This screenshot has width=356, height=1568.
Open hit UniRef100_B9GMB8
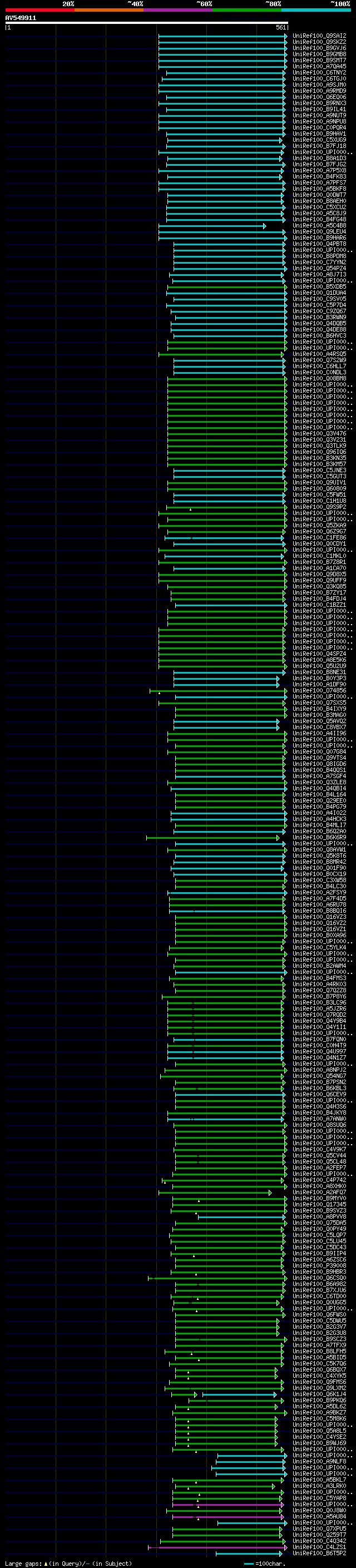tap(319, 54)
